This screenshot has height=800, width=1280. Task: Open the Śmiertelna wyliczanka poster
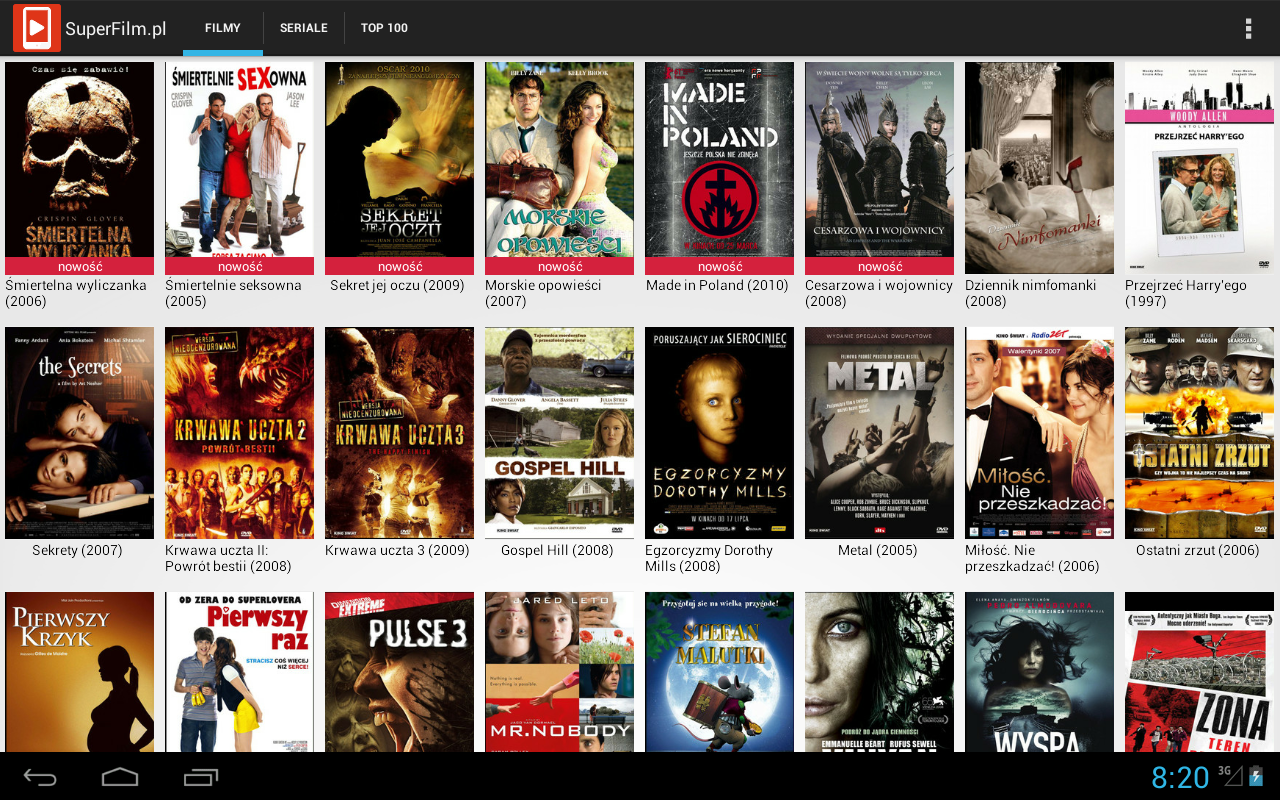click(x=80, y=168)
